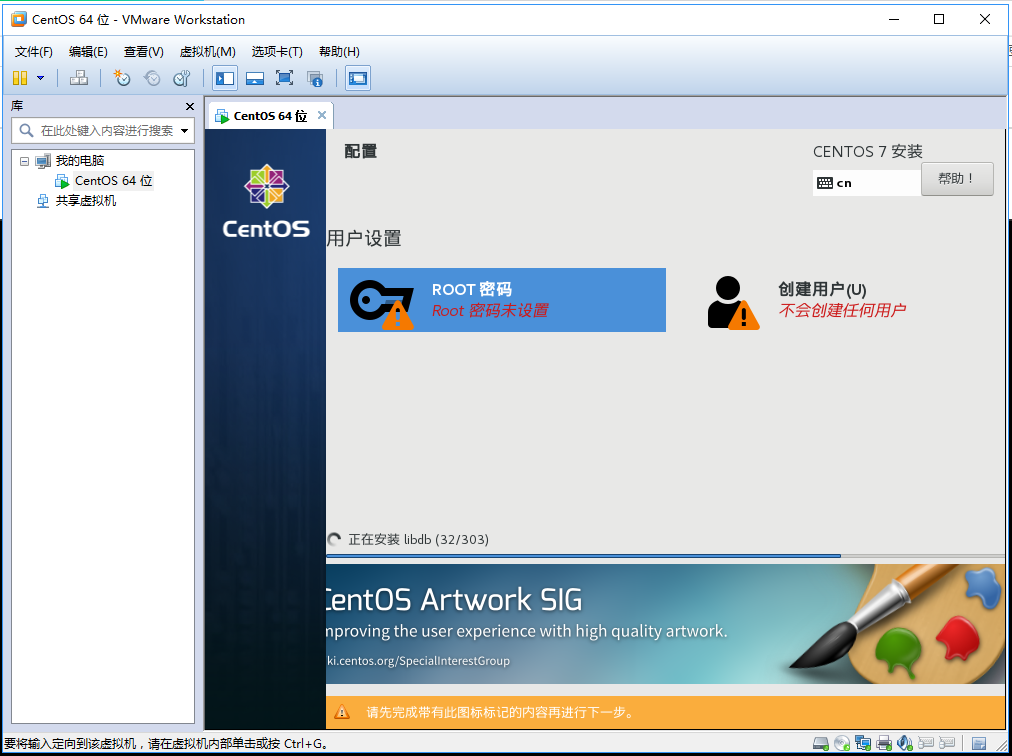1012x756 pixels.
Task: Close the CentOS 64 位 tab
Action: click(321, 115)
